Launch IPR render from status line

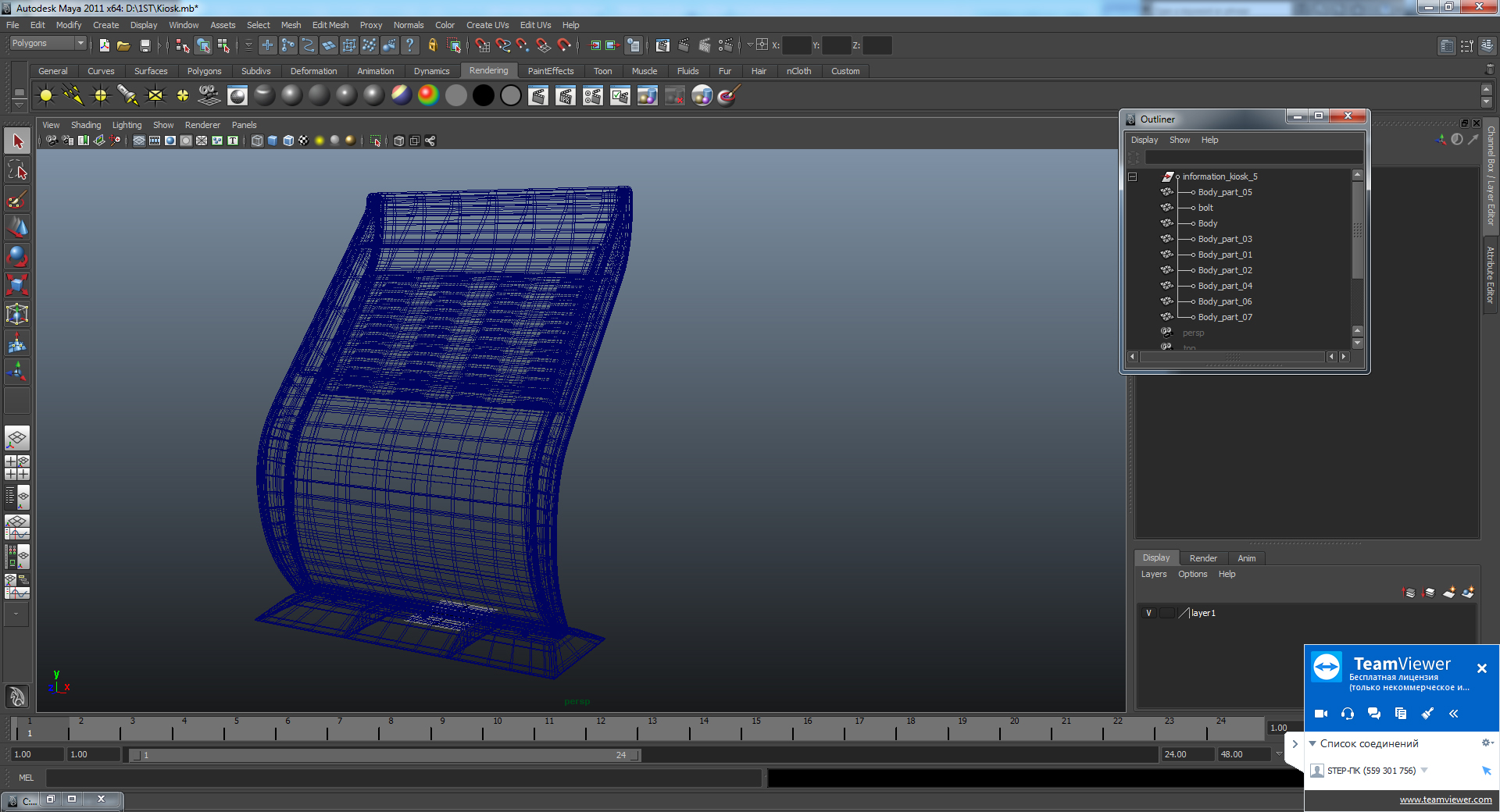point(704,46)
